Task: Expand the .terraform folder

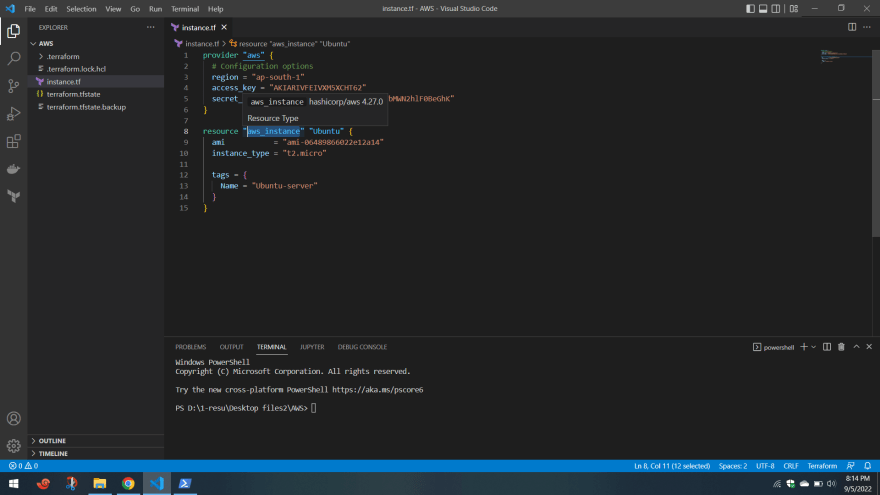Action: 96,56
